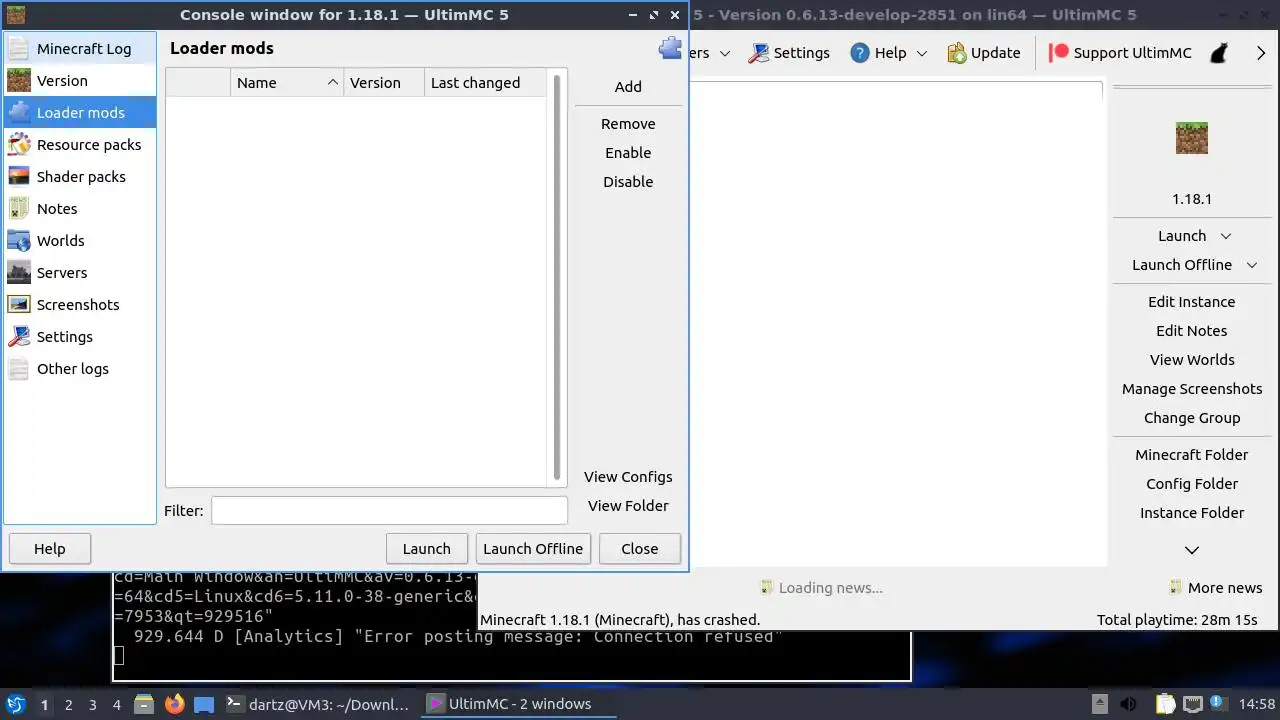Click Help button in console window
Screen dimensions: 1280x720
coord(49,549)
